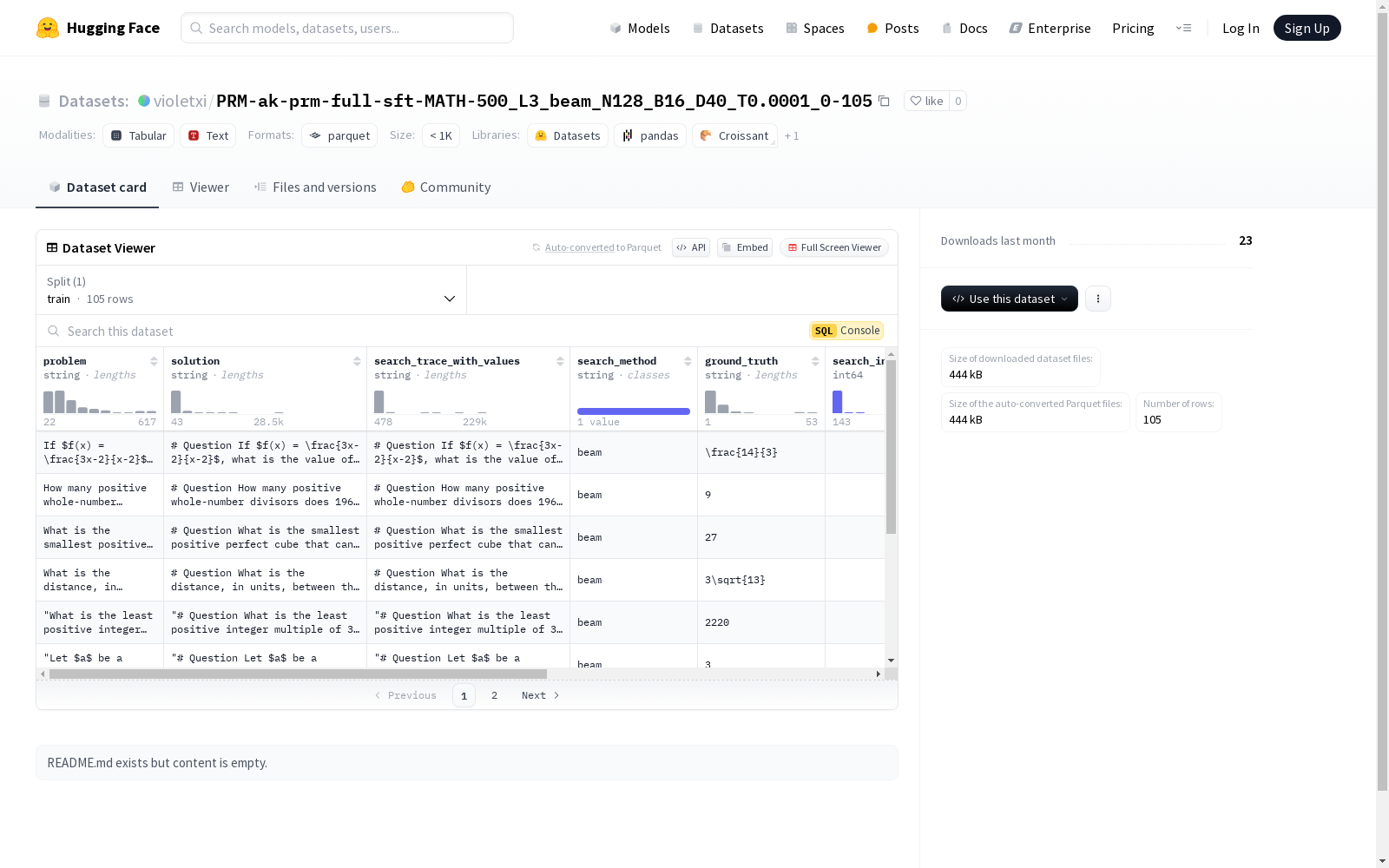
Task: Expand the Split train dropdown
Action: click(252, 290)
